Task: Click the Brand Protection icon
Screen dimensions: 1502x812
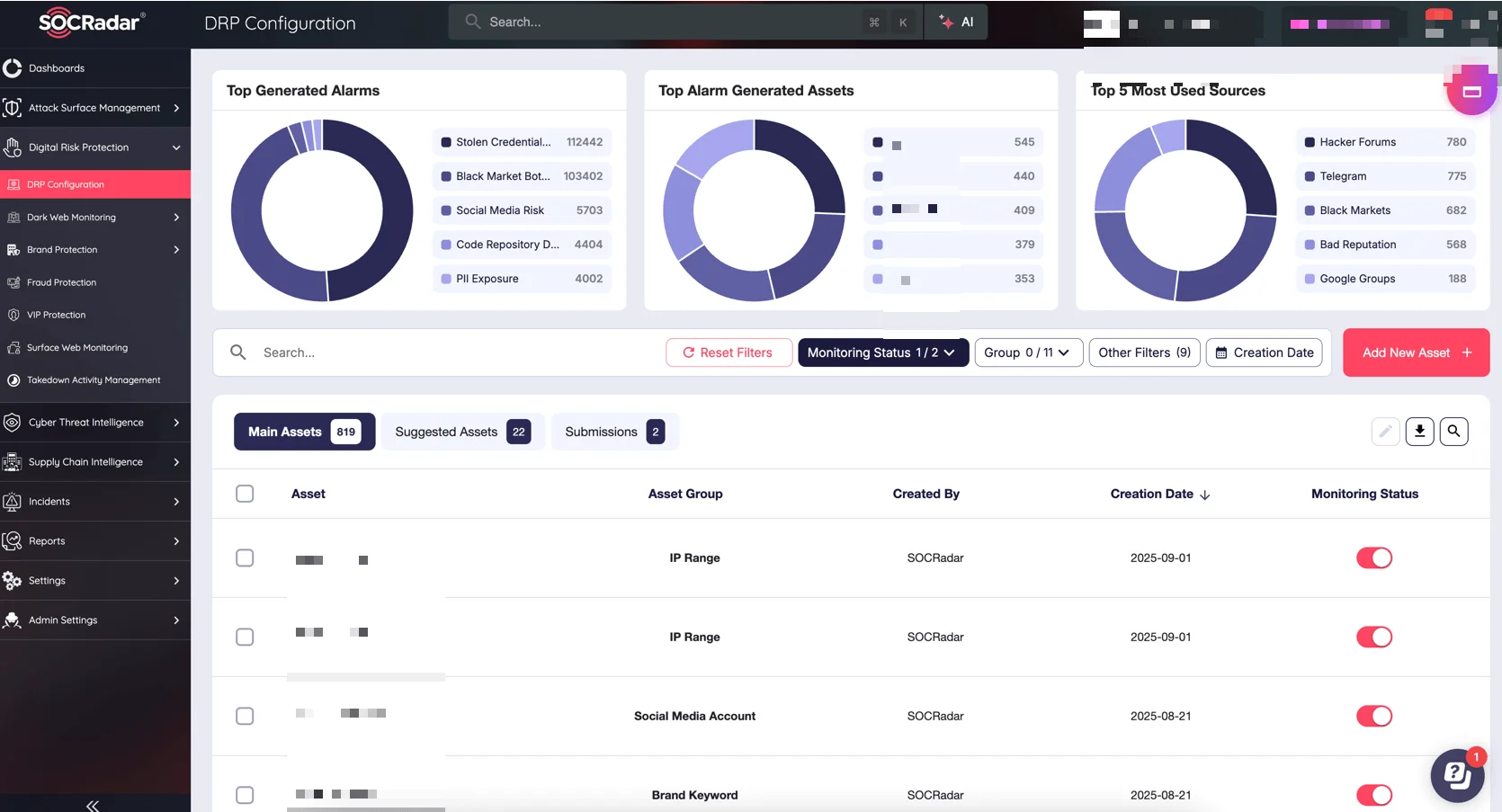Action: (13, 250)
